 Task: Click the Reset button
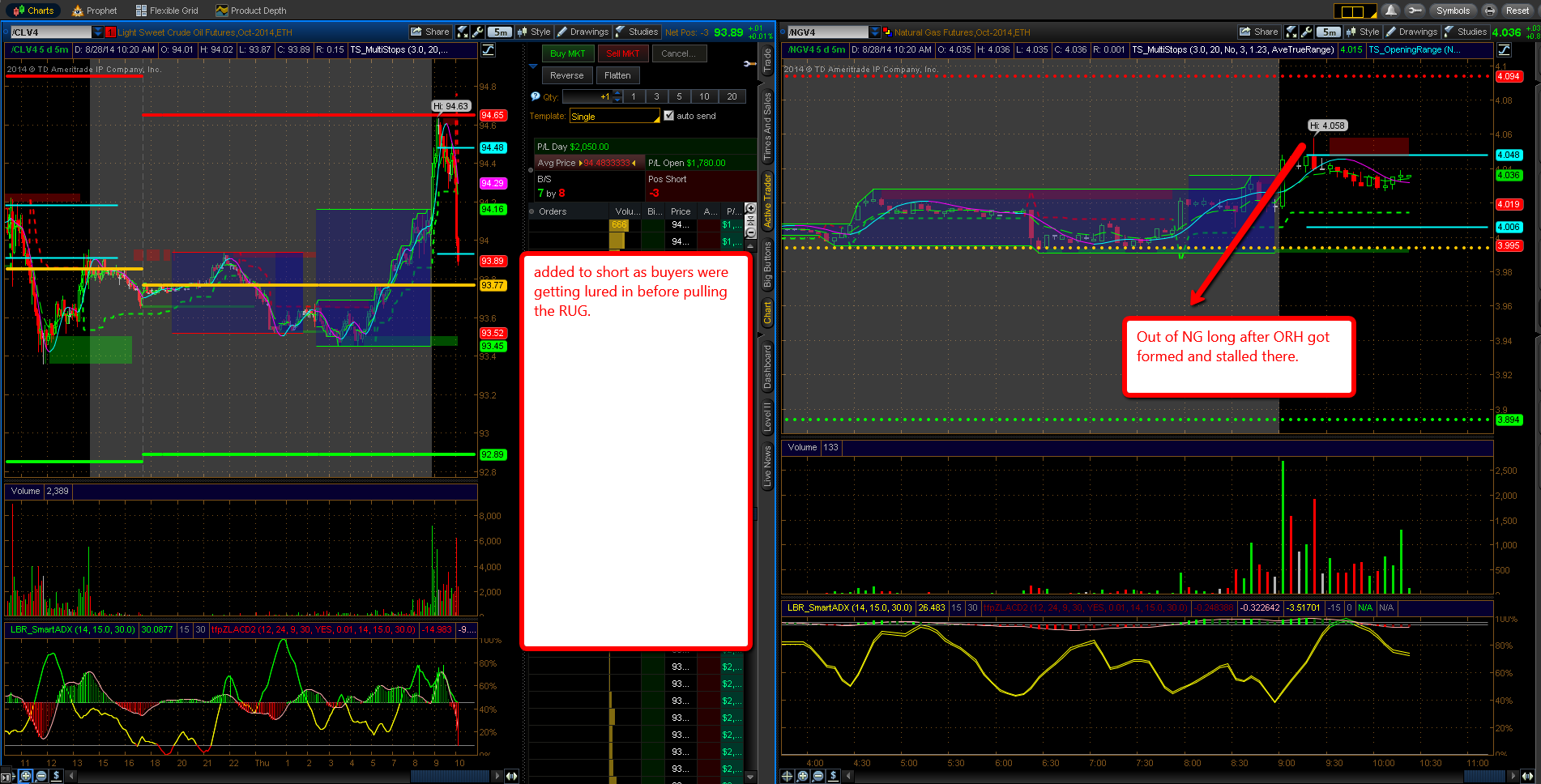(1517, 11)
